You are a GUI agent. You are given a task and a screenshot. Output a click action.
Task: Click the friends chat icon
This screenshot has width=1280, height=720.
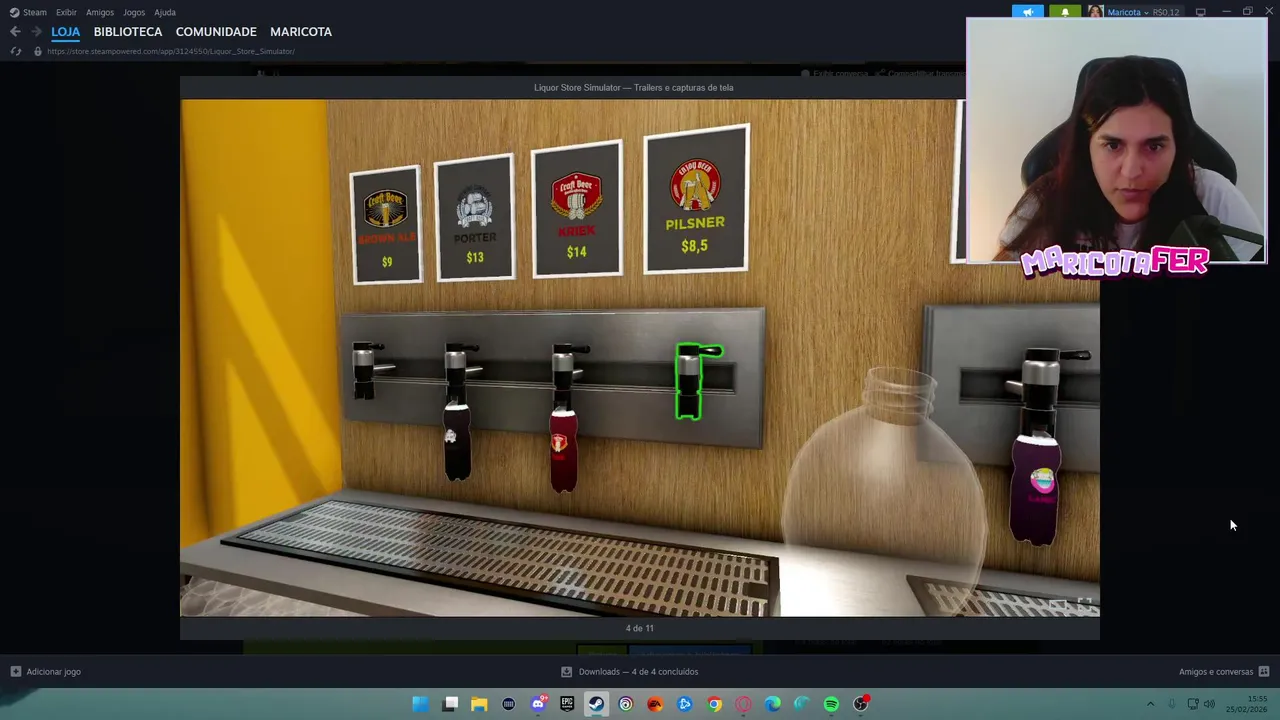1264,672
